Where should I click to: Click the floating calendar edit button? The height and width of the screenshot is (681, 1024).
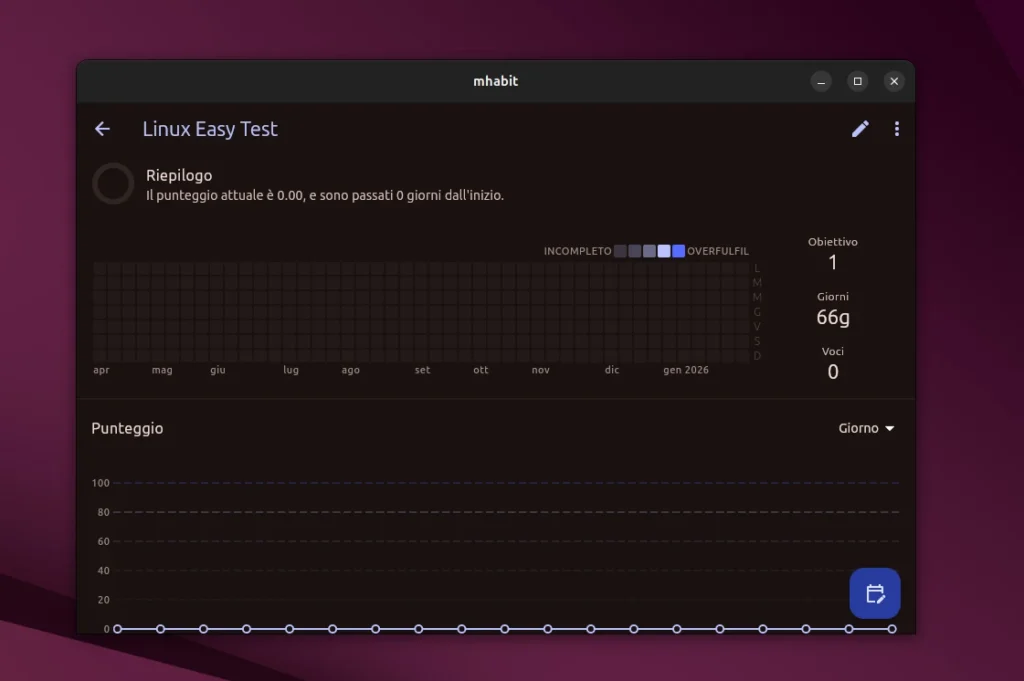click(875, 593)
